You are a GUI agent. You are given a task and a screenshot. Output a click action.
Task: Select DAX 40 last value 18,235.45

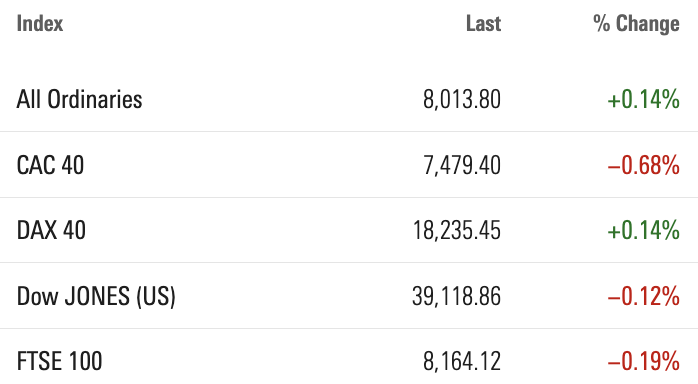point(457,230)
